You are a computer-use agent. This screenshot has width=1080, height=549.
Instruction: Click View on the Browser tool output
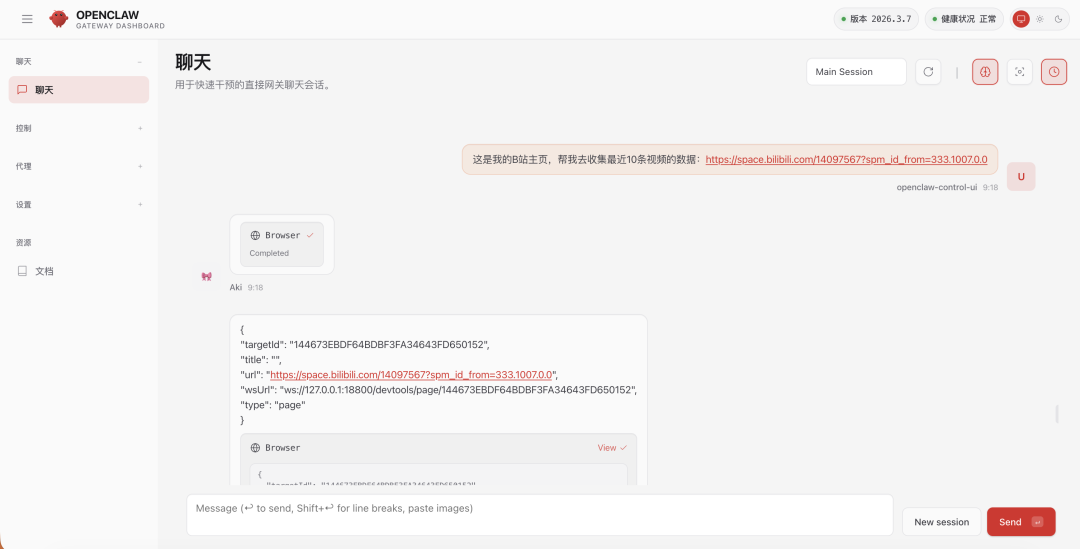[612, 448]
